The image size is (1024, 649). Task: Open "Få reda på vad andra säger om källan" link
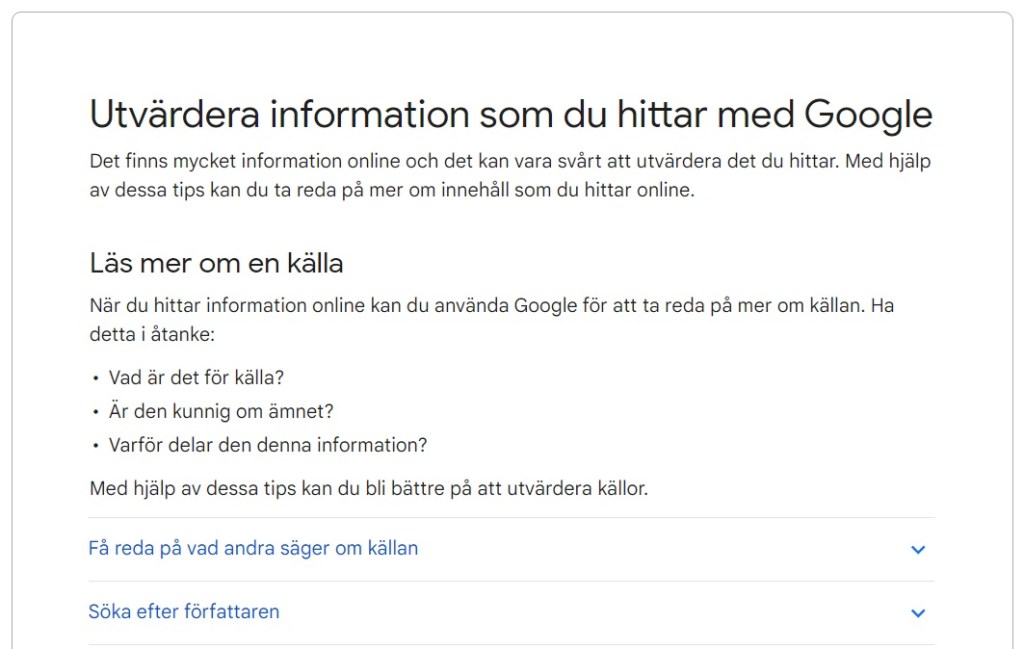pos(253,548)
